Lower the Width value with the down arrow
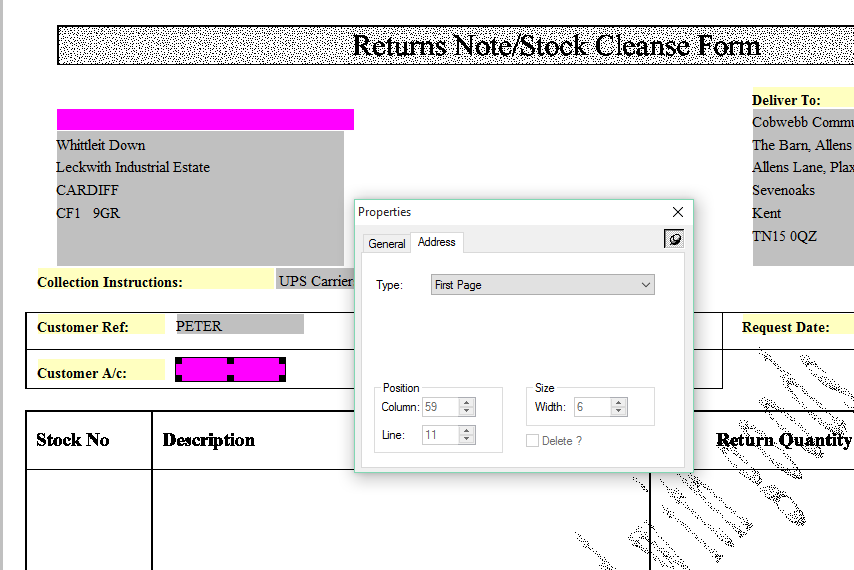Image resolution: width=854 pixels, height=570 pixels. pos(618,412)
